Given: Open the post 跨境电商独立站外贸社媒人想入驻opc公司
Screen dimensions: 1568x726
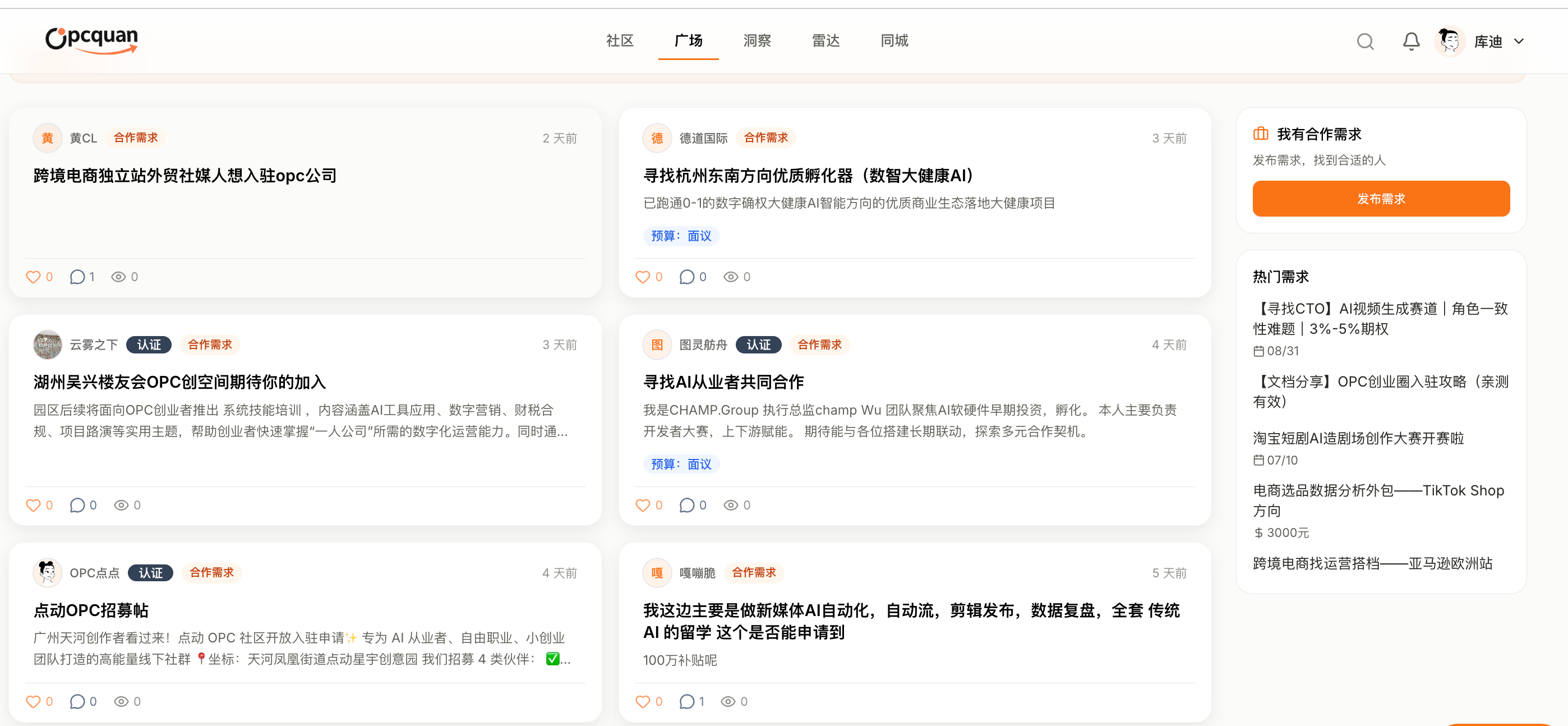Looking at the screenshot, I should pyautogui.click(x=185, y=176).
